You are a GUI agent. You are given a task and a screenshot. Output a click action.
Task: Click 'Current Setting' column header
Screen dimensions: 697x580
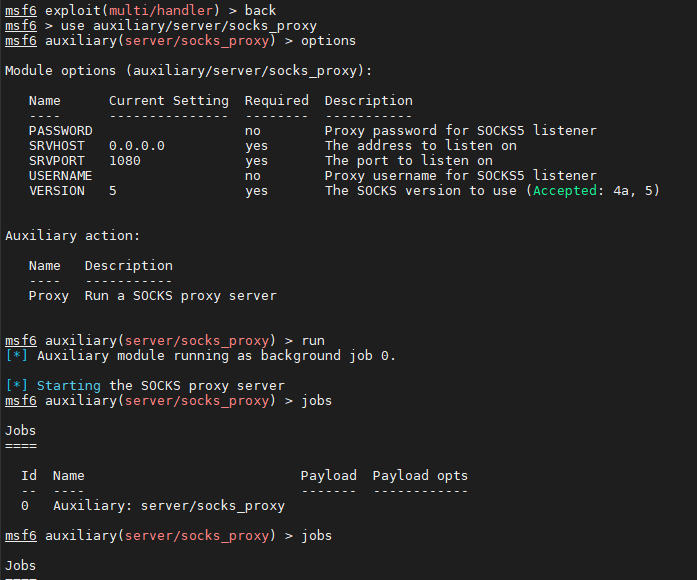[169, 101]
